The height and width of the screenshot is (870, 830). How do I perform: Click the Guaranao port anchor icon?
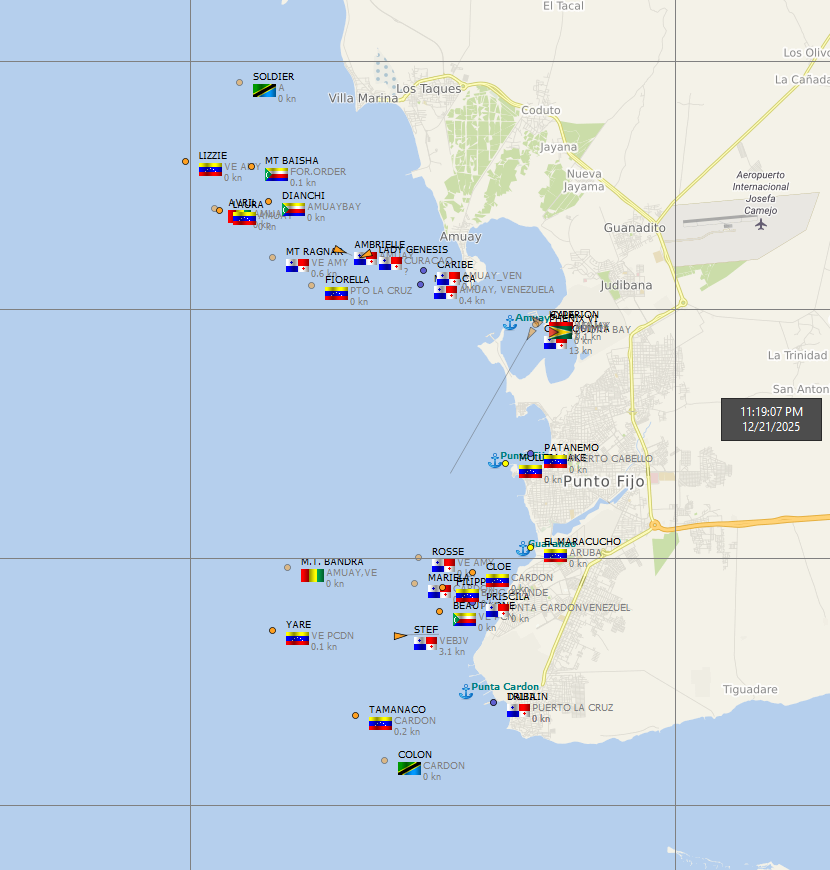coord(523,549)
